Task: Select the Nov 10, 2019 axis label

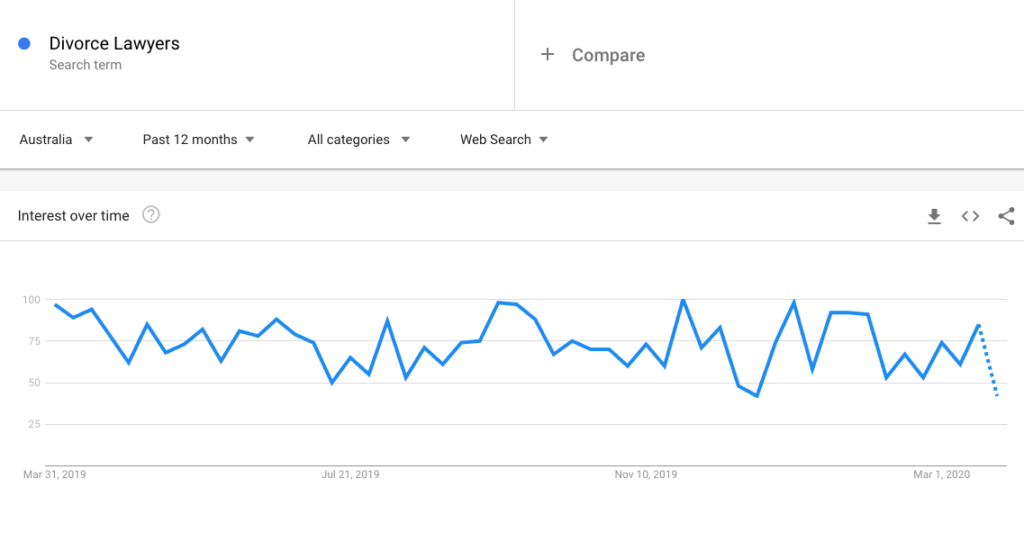Action: click(645, 475)
